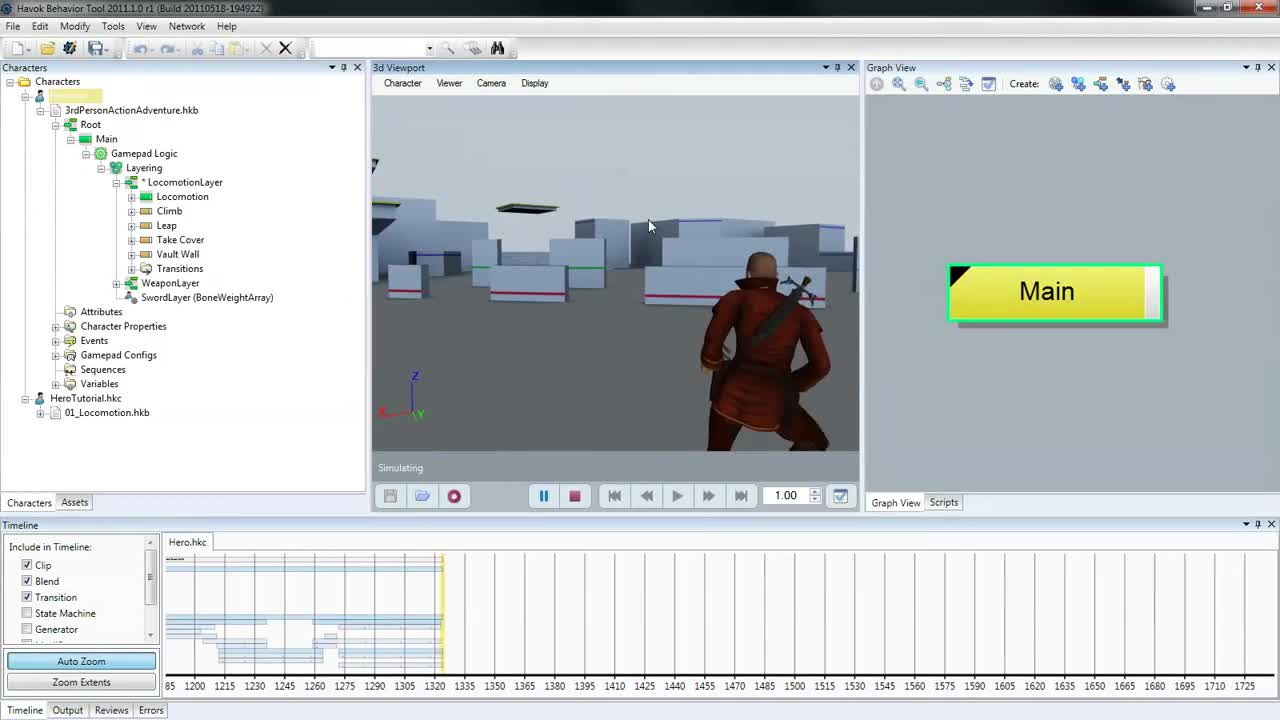Open the Camera menu in the 3d Viewport
This screenshot has width=1280, height=720.
coord(491,83)
